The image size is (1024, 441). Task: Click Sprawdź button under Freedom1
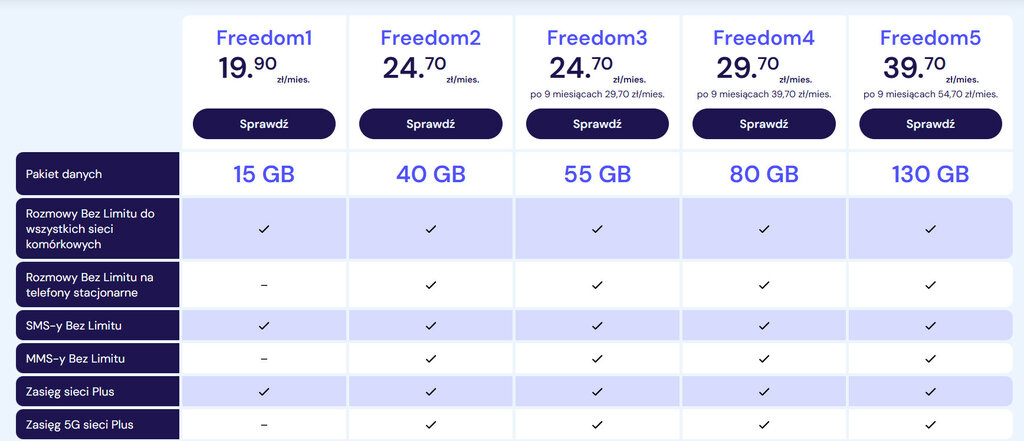(x=264, y=124)
